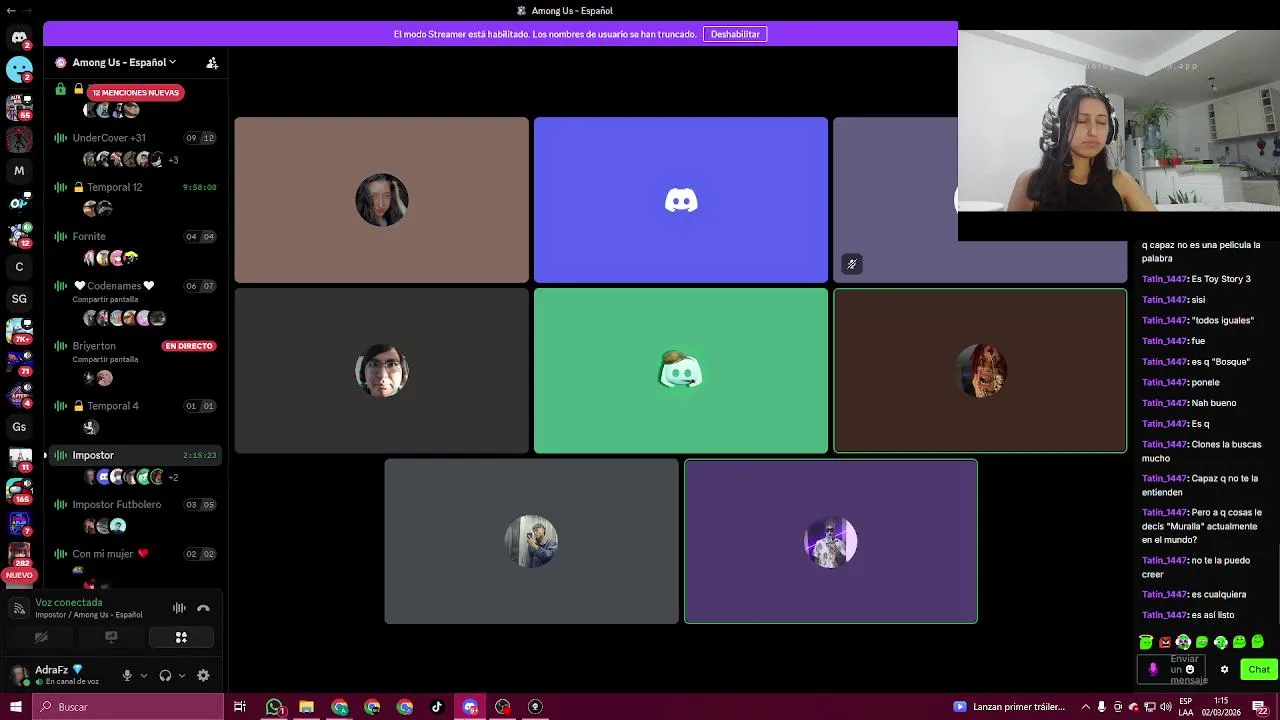Open ESP LAA keyboard language selector
This screenshot has height=720, width=1280.
pyautogui.click(x=1185, y=707)
